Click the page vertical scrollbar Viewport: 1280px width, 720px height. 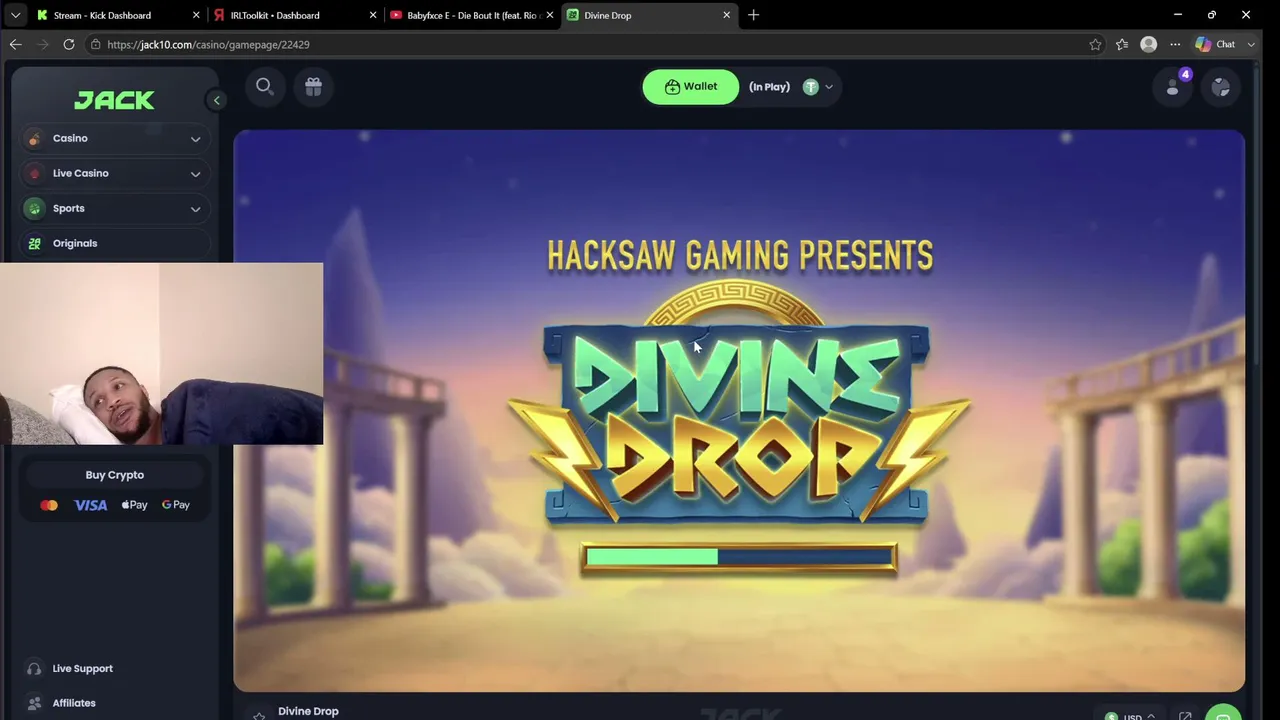pyautogui.click(x=1258, y=215)
